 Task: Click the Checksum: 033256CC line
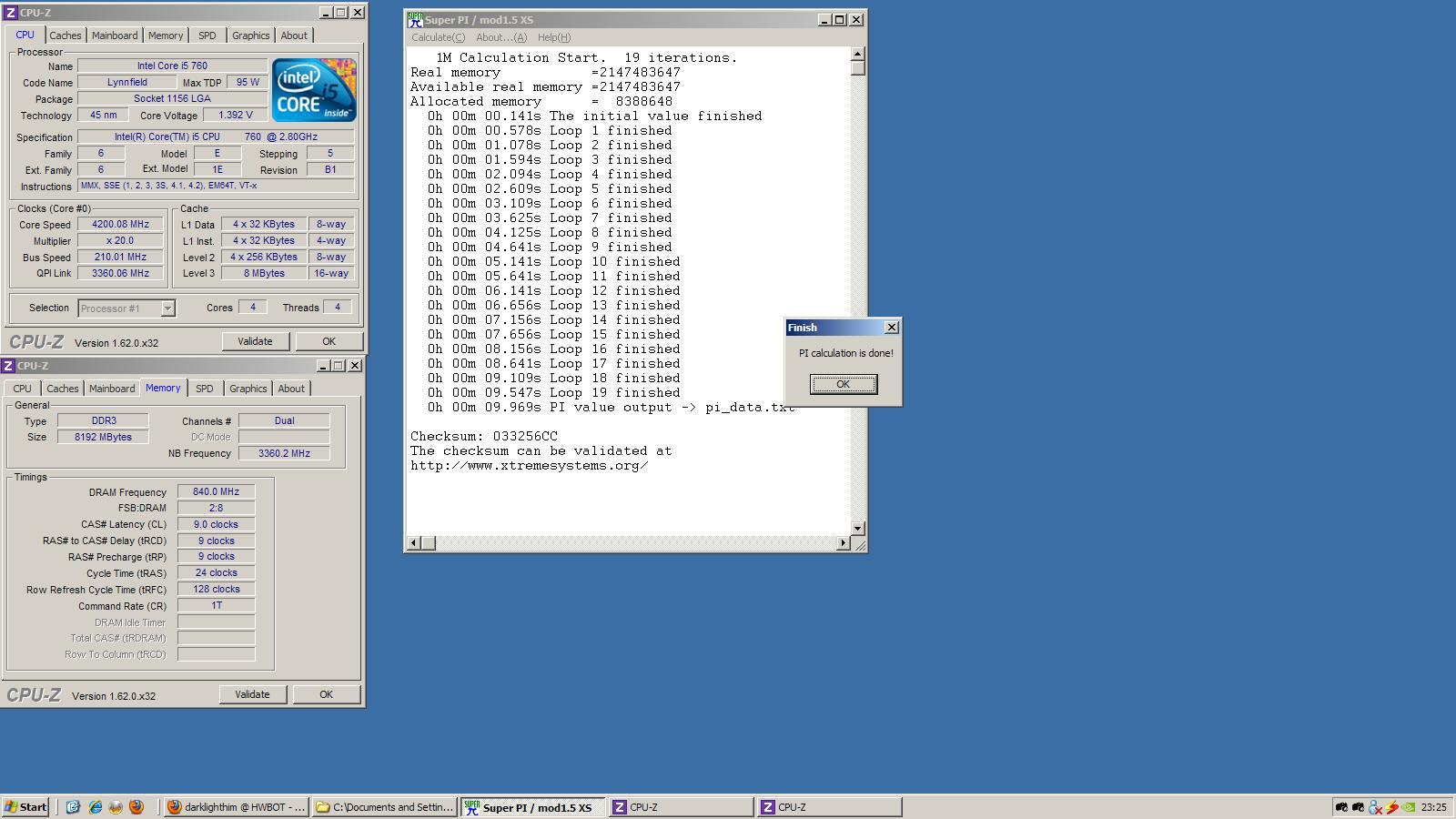(x=484, y=437)
